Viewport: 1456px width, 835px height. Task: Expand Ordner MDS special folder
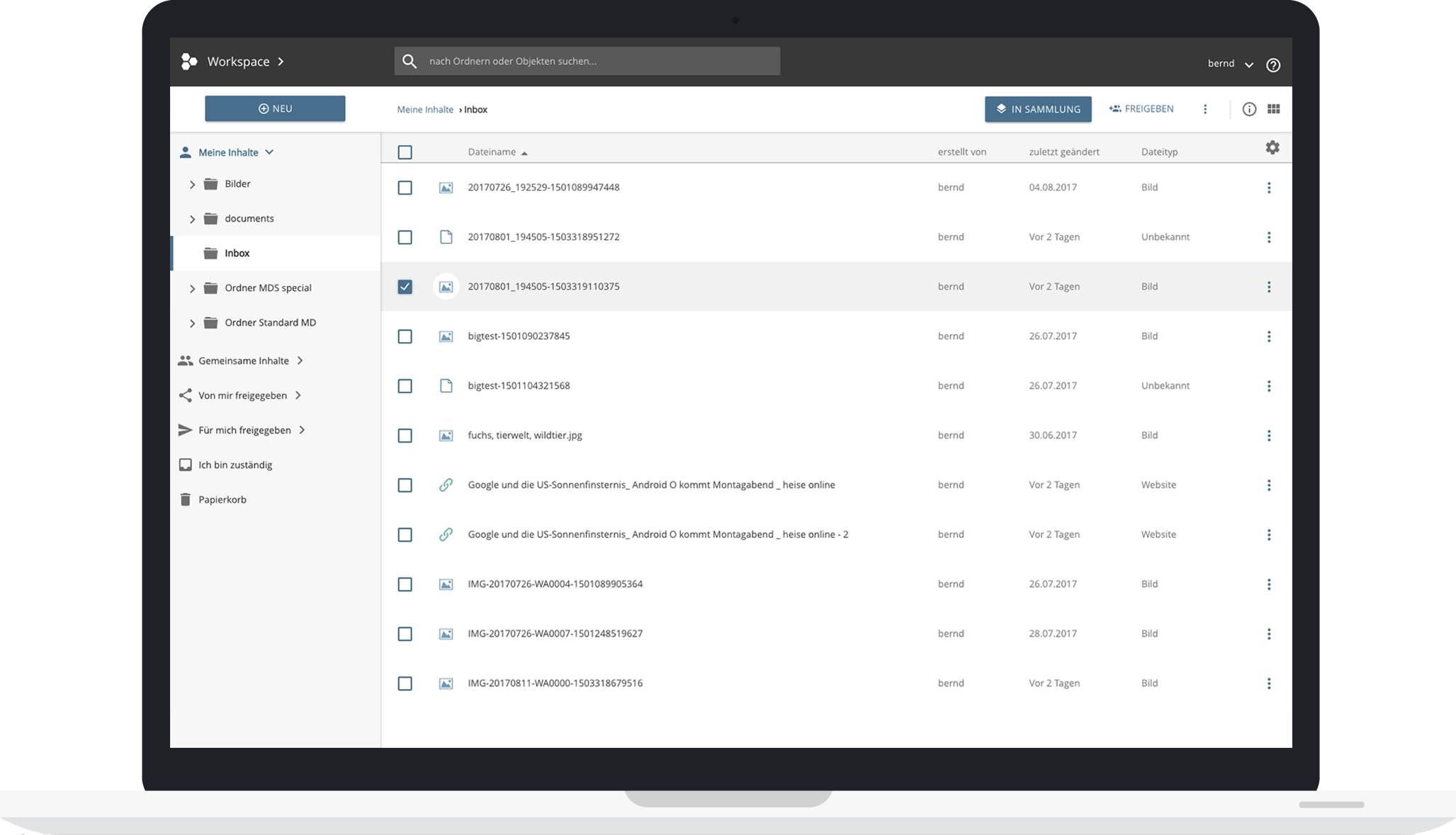click(x=192, y=288)
